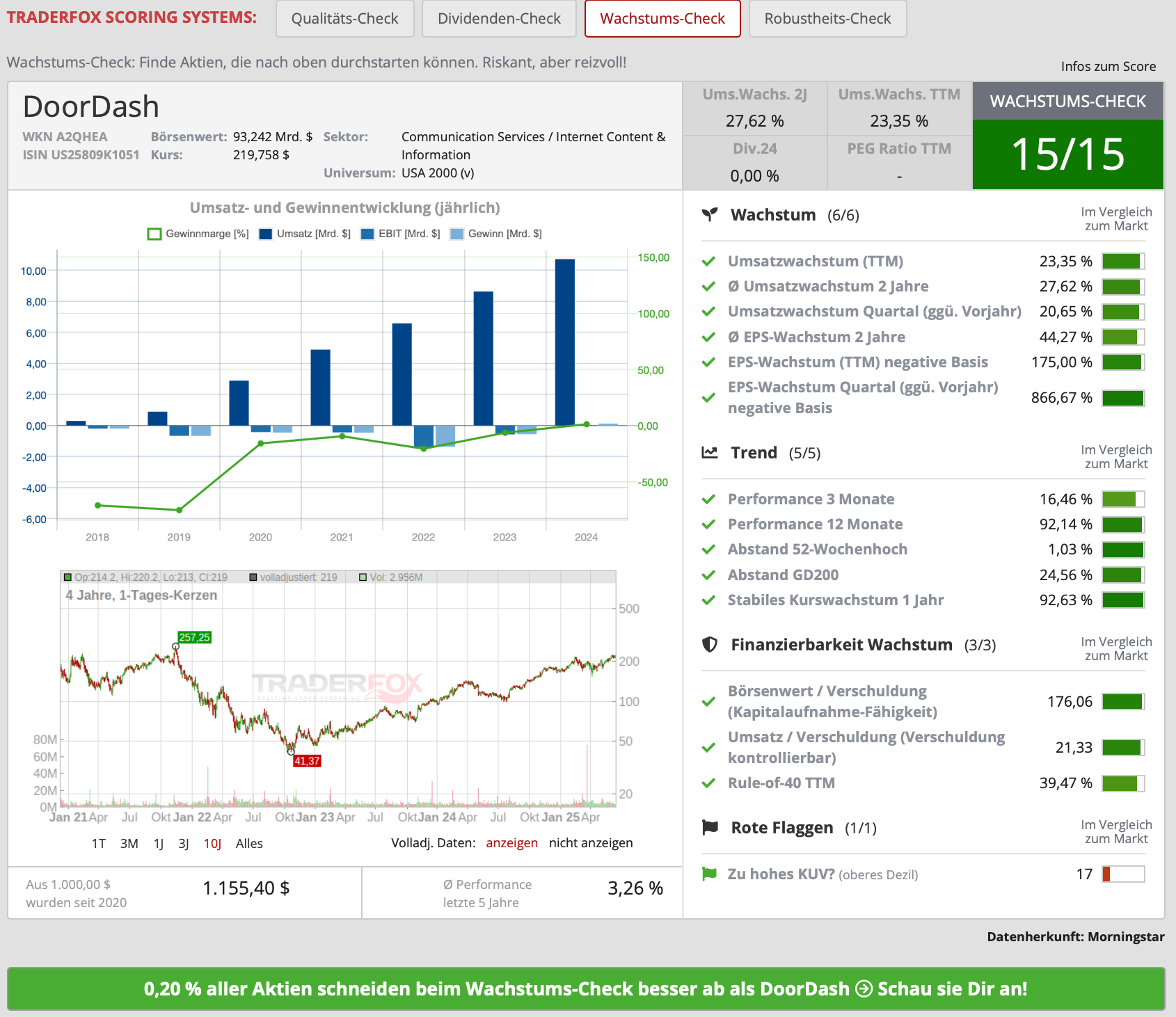
Task: Set chart range to Alles
Action: pyautogui.click(x=249, y=843)
